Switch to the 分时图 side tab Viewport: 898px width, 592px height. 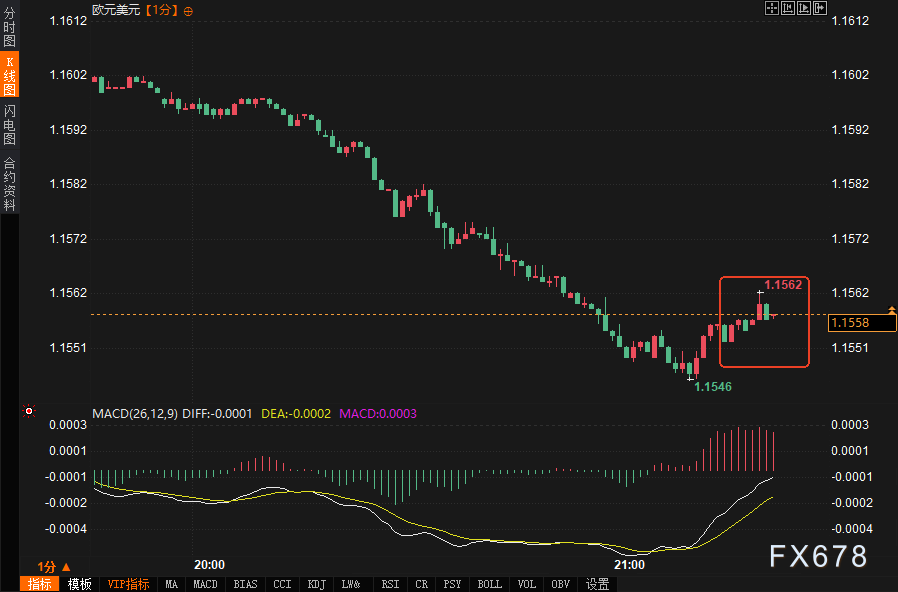pyautogui.click(x=10, y=28)
